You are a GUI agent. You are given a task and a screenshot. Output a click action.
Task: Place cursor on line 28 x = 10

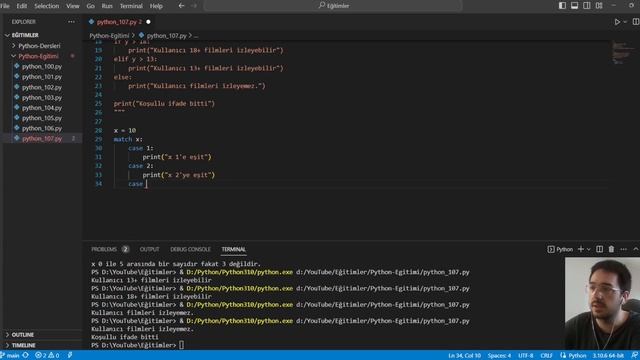click(x=125, y=130)
